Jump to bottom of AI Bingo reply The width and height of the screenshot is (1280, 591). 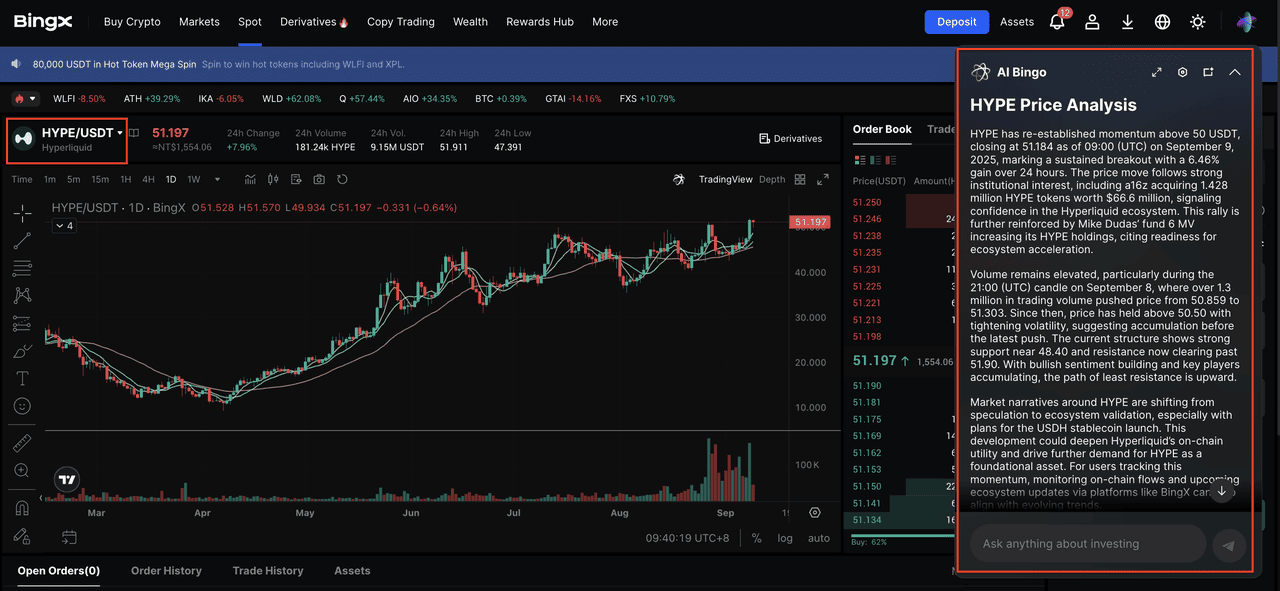(x=1221, y=492)
